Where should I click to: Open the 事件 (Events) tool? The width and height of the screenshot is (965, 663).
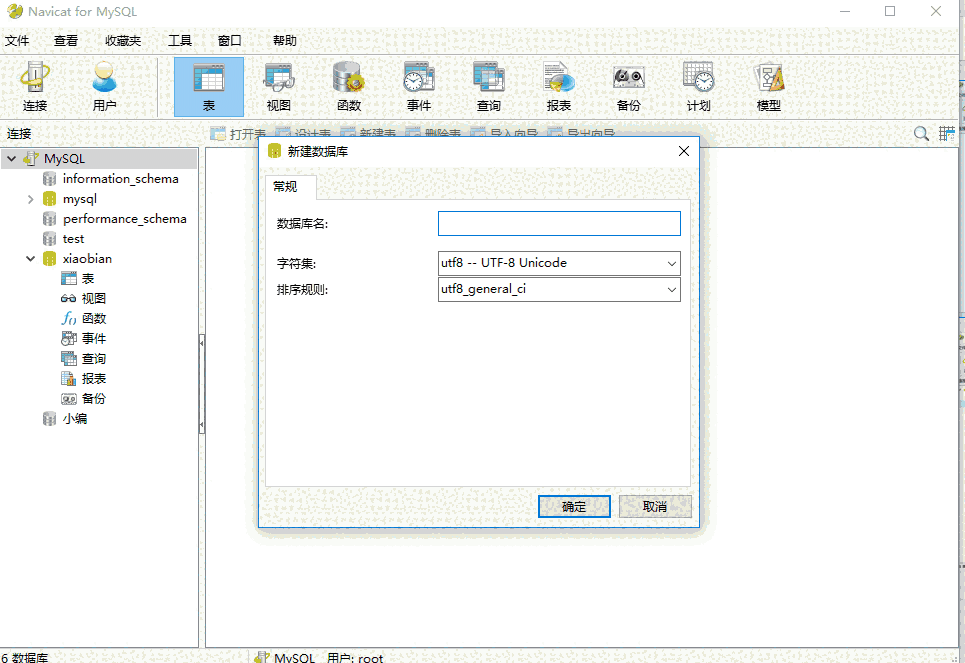click(x=418, y=86)
